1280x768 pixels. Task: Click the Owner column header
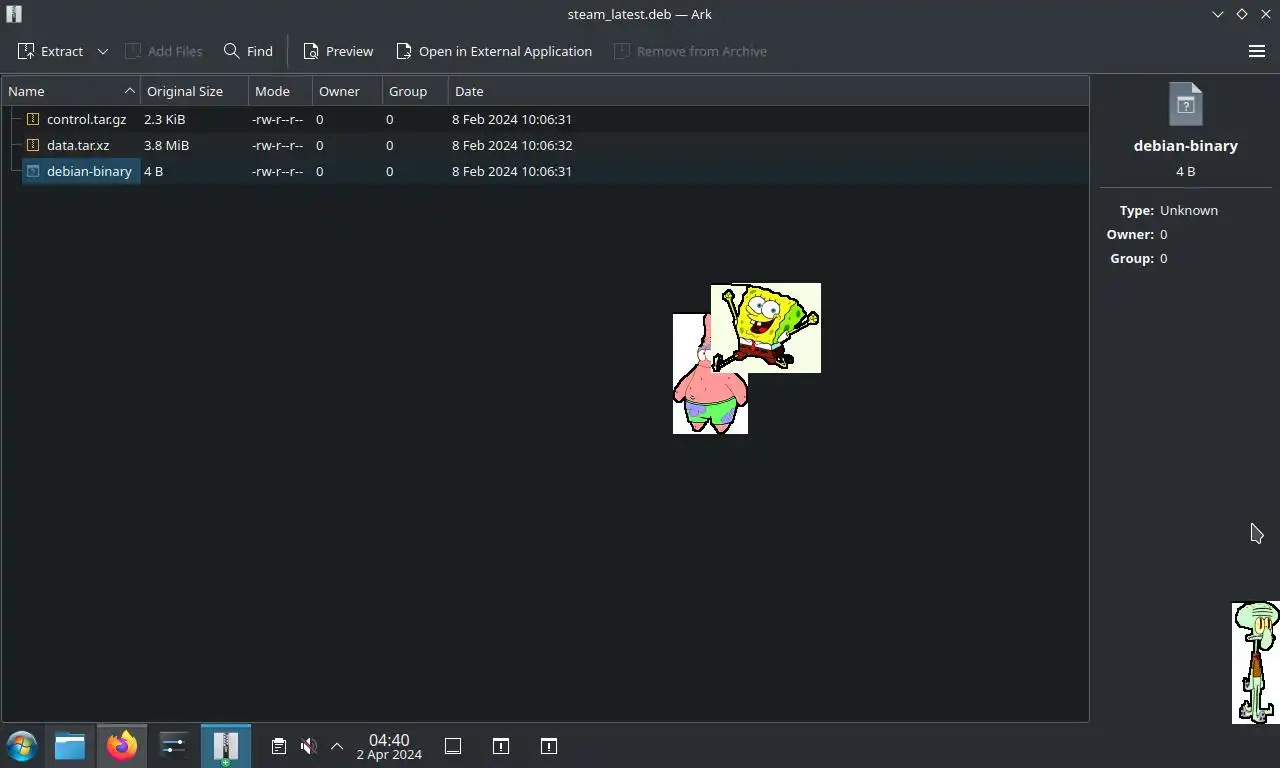347,91
